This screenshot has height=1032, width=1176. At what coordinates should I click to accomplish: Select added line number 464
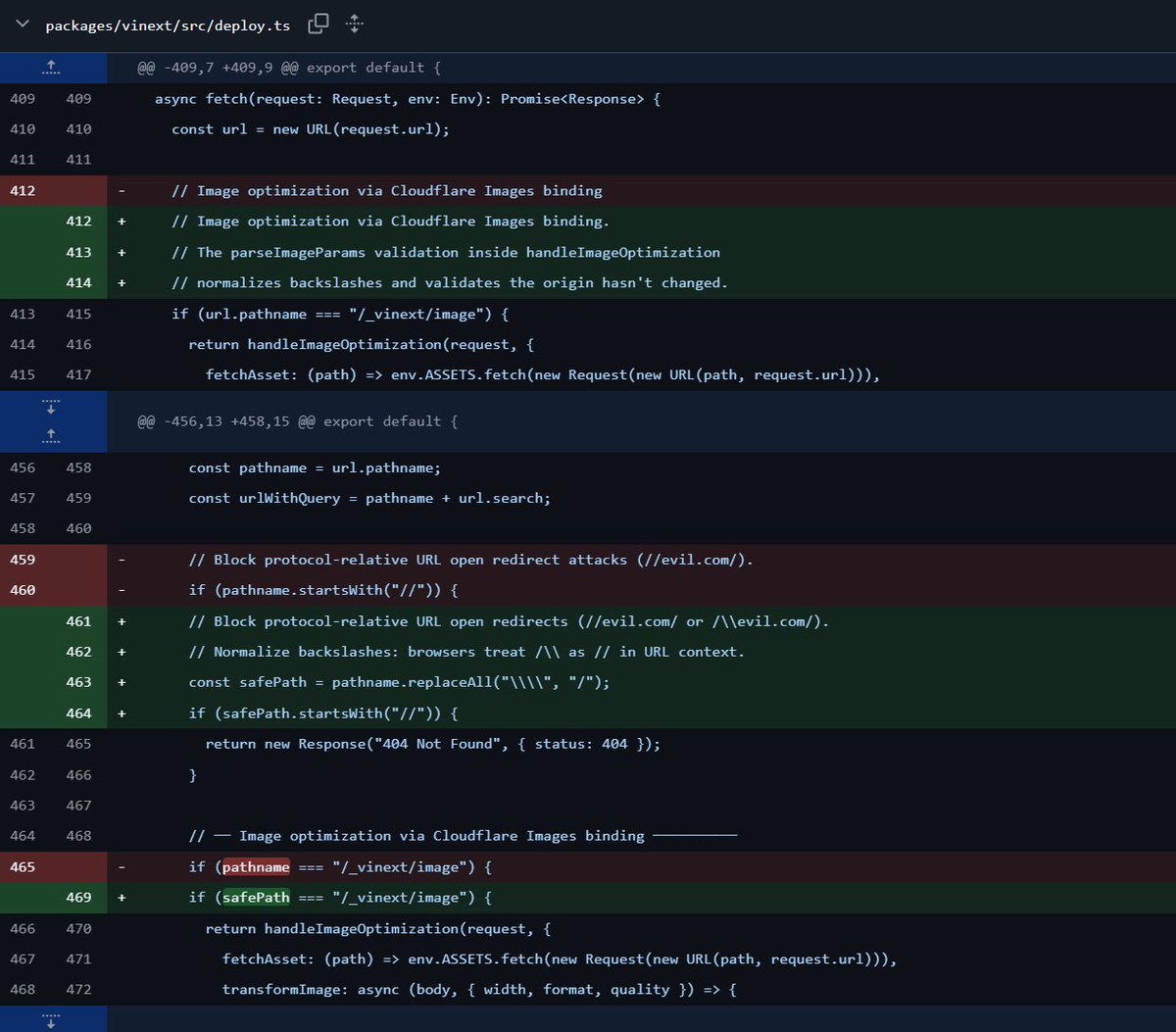pos(78,713)
